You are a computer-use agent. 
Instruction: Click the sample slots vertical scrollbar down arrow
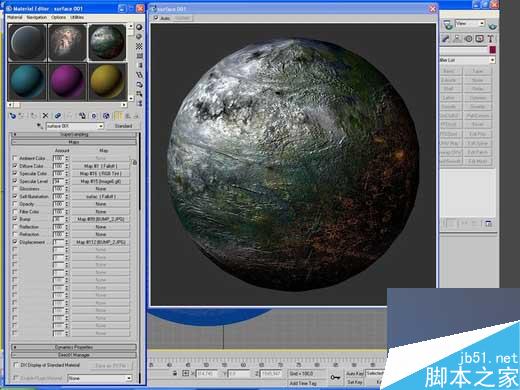tap(131, 98)
